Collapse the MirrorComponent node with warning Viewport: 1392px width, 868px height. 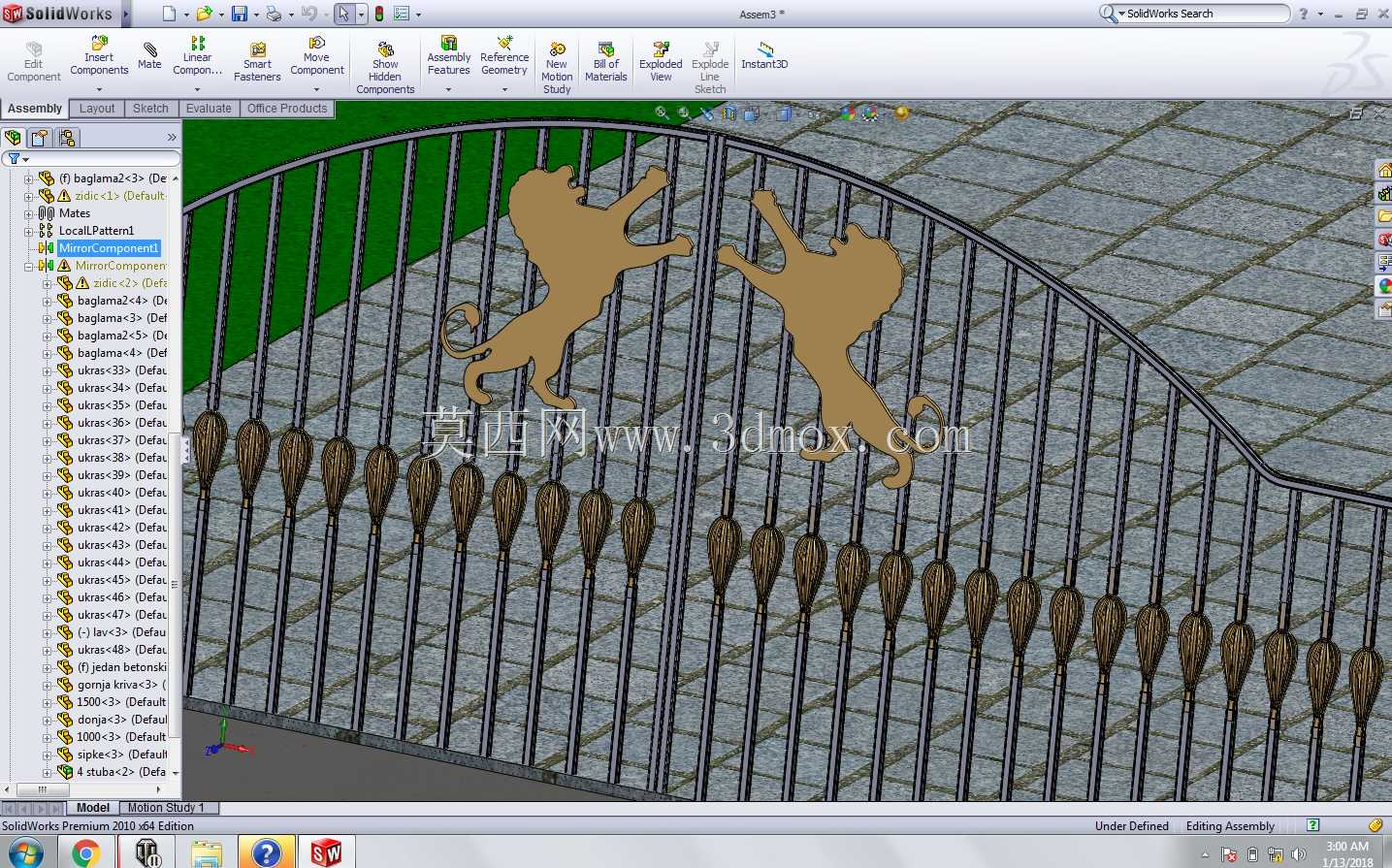coord(28,266)
